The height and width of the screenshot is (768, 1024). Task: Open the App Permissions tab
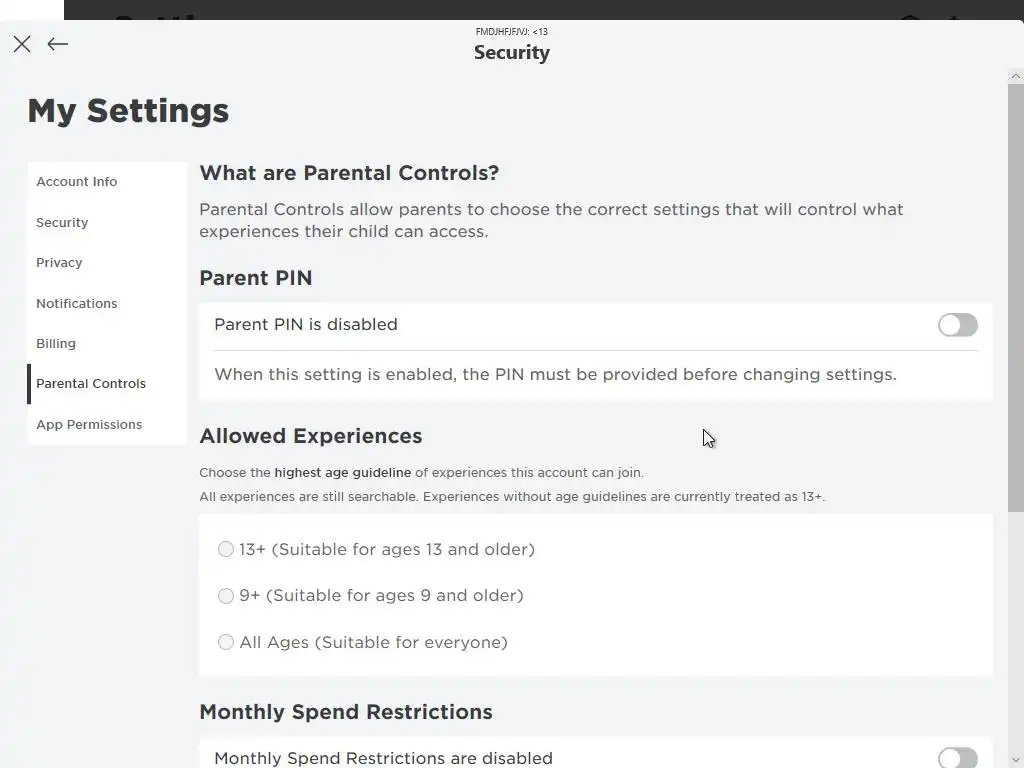(89, 425)
